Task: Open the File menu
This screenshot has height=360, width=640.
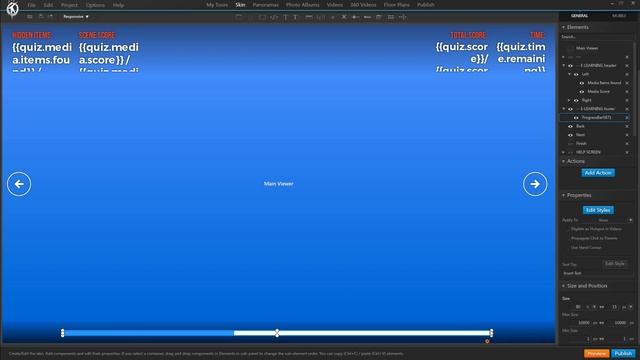Action: click(31, 5)
